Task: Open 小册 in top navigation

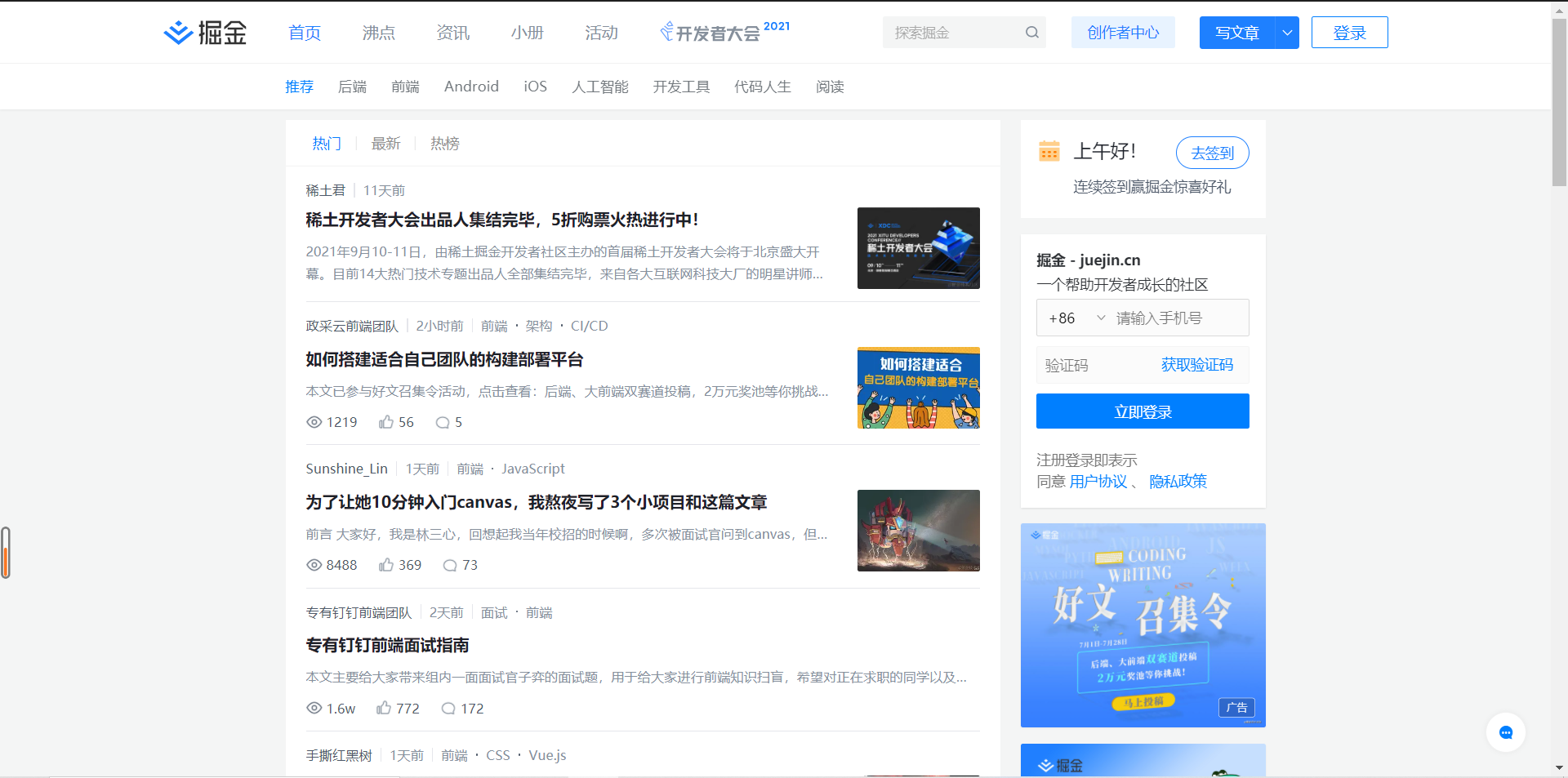Action: tap(528, 33)
